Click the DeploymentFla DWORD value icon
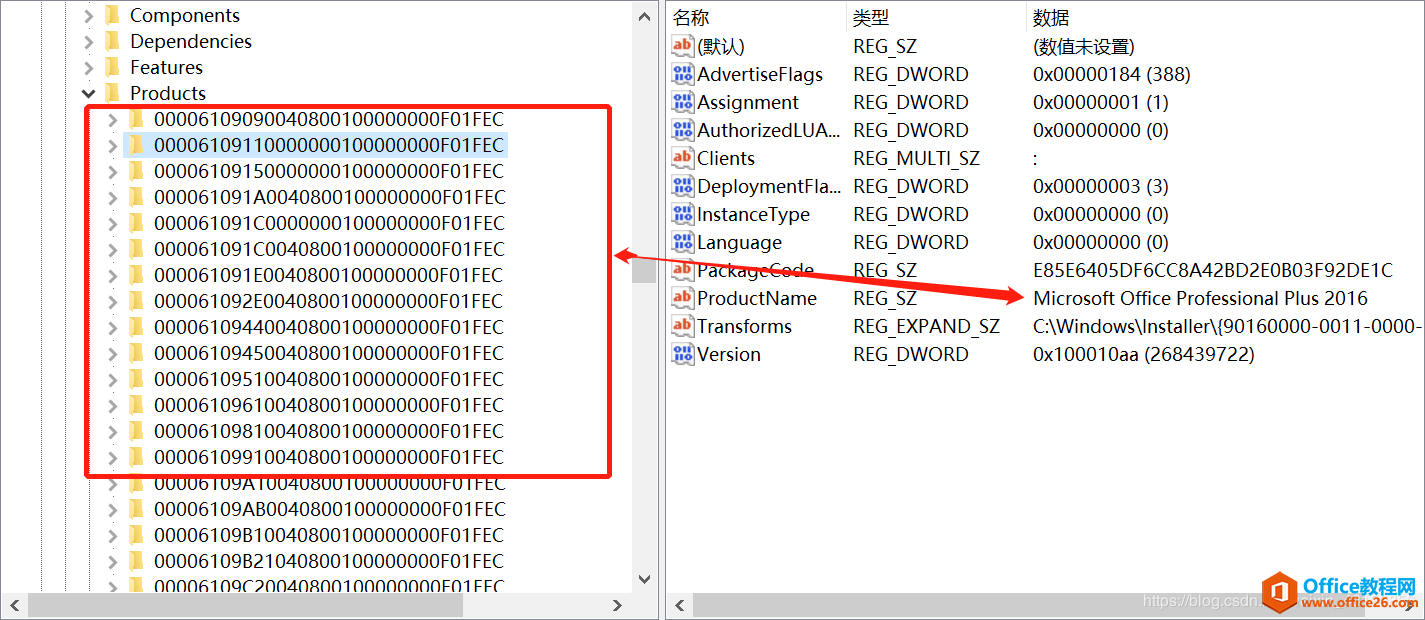The width and height of the screenshot is (1425, 620). [x=683, y=186]
